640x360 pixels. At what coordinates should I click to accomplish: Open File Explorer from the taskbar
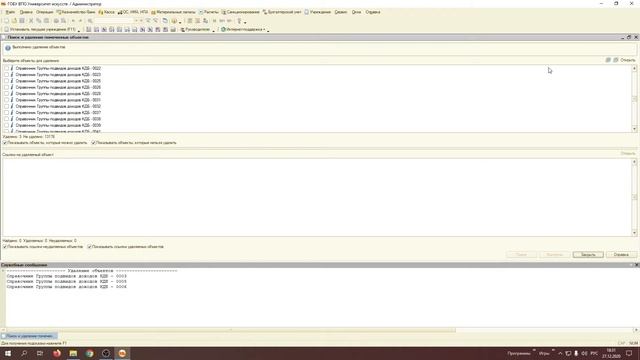tap(73, 353)
